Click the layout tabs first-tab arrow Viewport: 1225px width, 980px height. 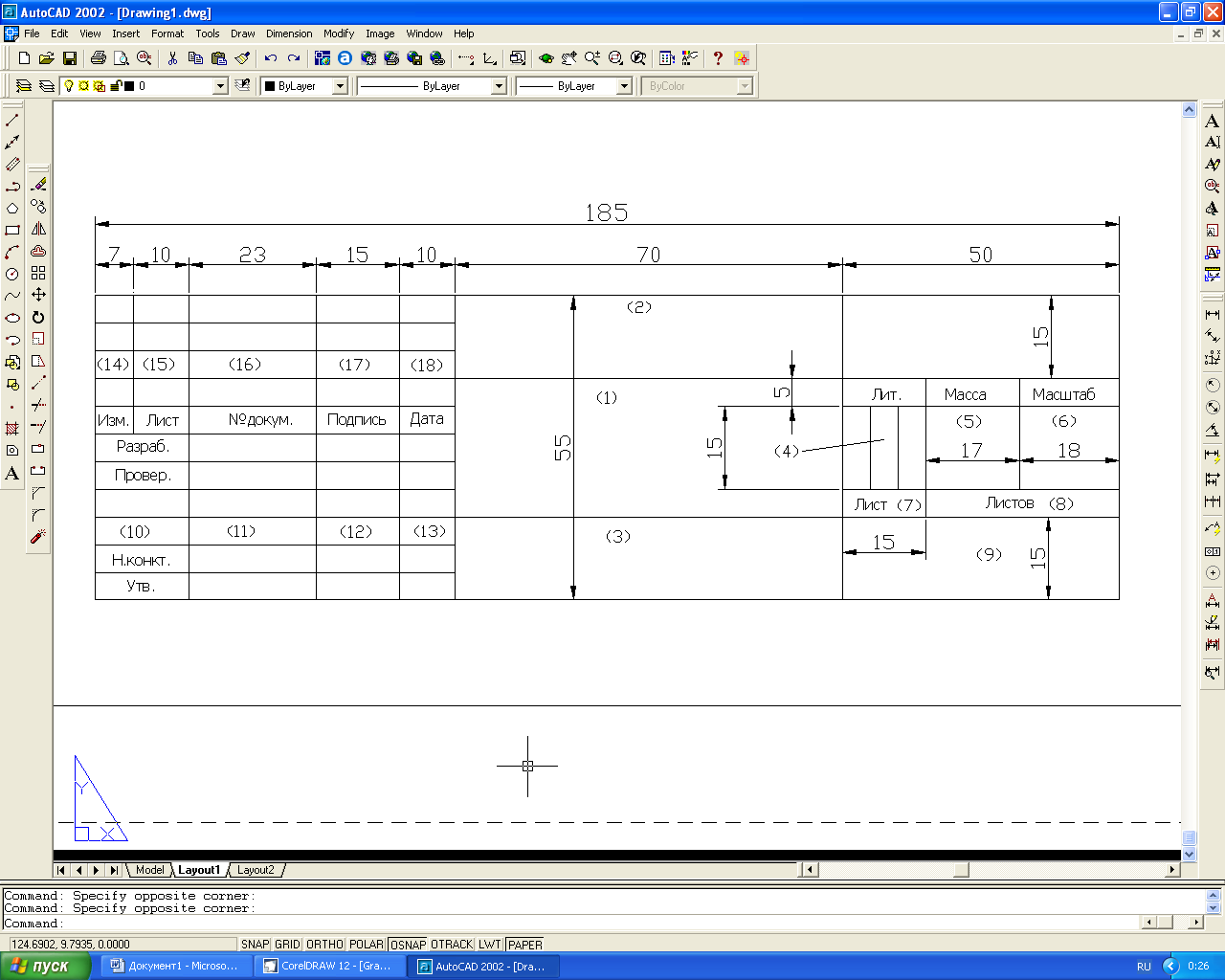click(61, 870)
